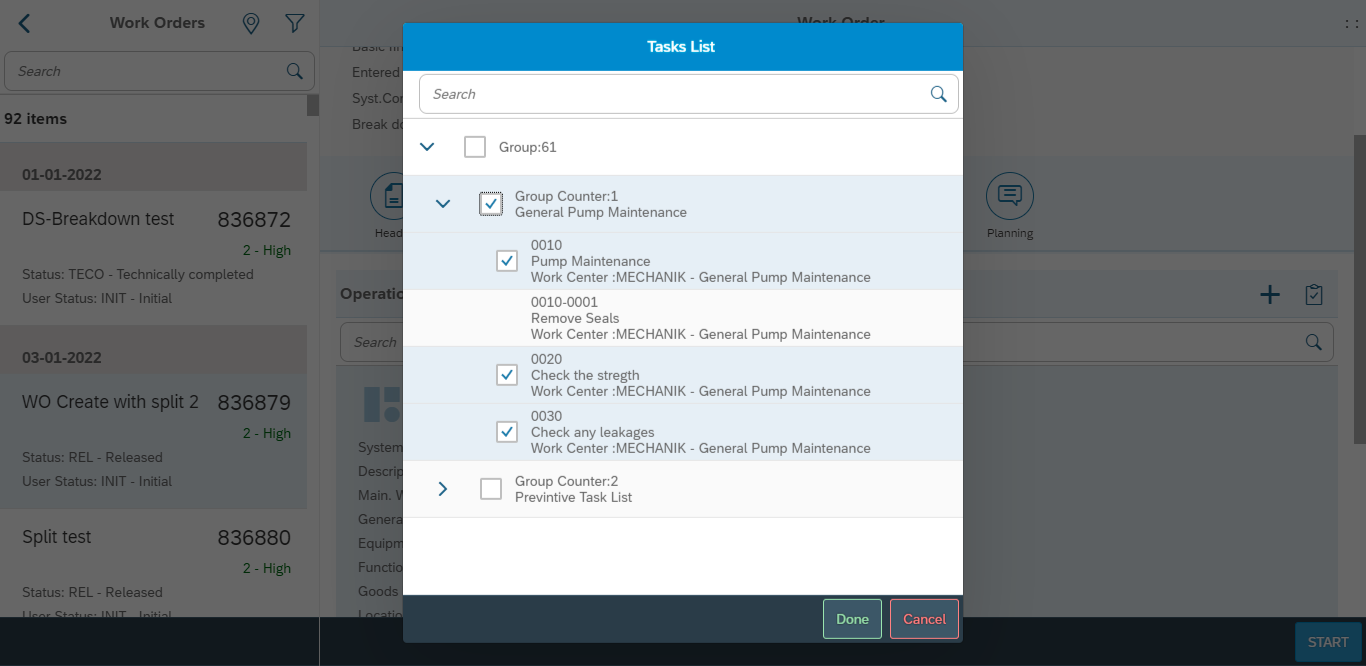Check the Preventive Task List Group Counter:2 checkbox
Viewport: 1366px width, 666px height.
490,489
